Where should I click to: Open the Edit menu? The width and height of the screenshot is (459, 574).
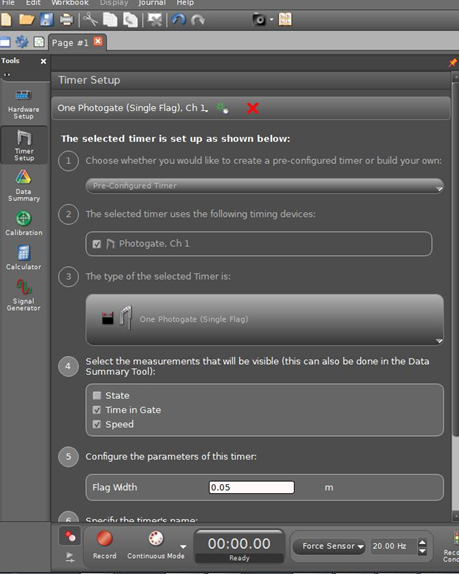pyautogui.click(x=33, y=3)
